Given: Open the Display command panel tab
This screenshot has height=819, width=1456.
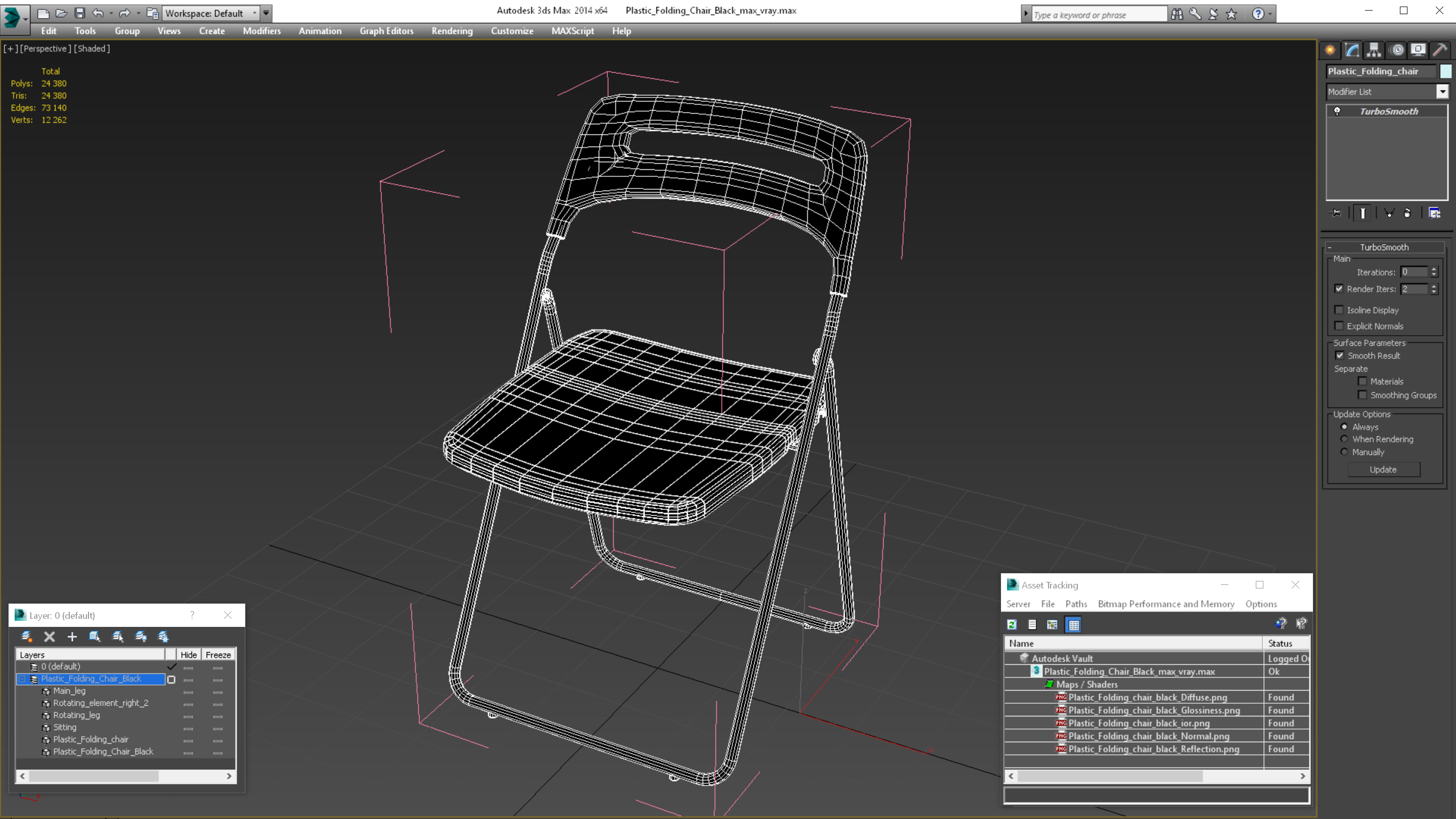Looking at the screenshot, I should point(1418,51).
